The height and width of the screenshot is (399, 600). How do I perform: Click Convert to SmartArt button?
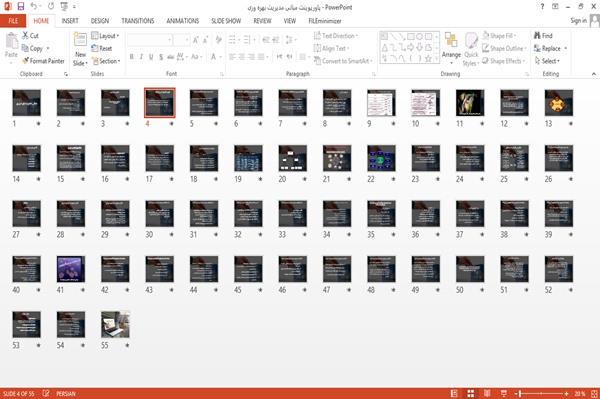click(x=343, y=61)
